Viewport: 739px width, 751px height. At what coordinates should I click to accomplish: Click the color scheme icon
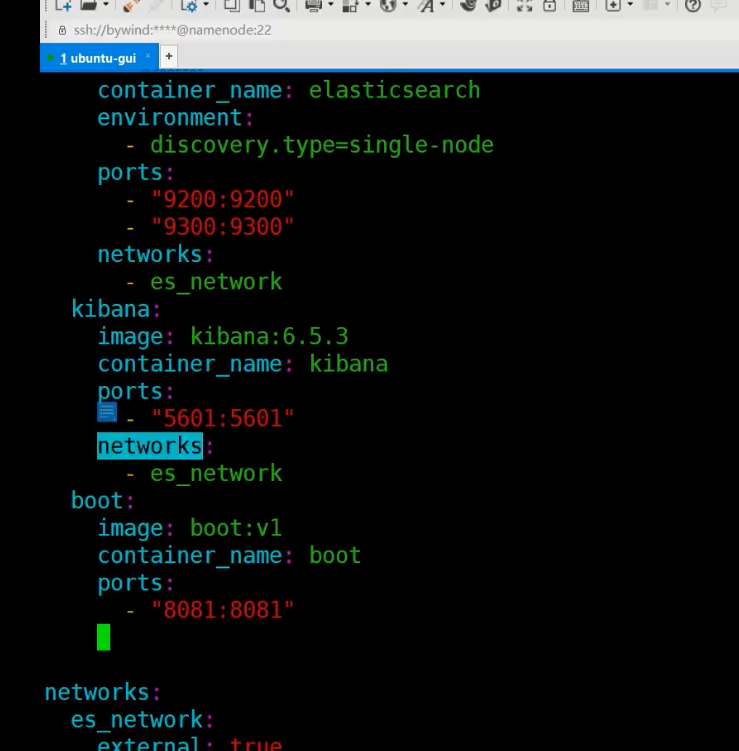(x=351, y=5)
